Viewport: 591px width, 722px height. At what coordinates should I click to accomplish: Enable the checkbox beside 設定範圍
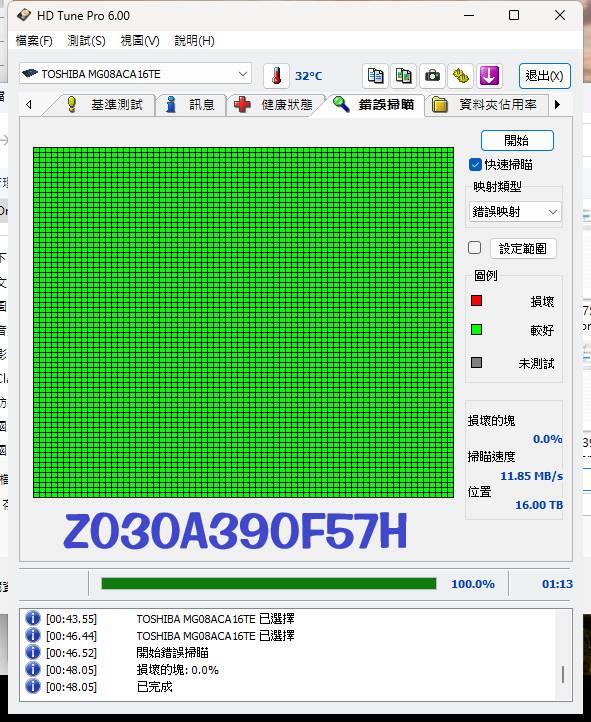point(475,248)
